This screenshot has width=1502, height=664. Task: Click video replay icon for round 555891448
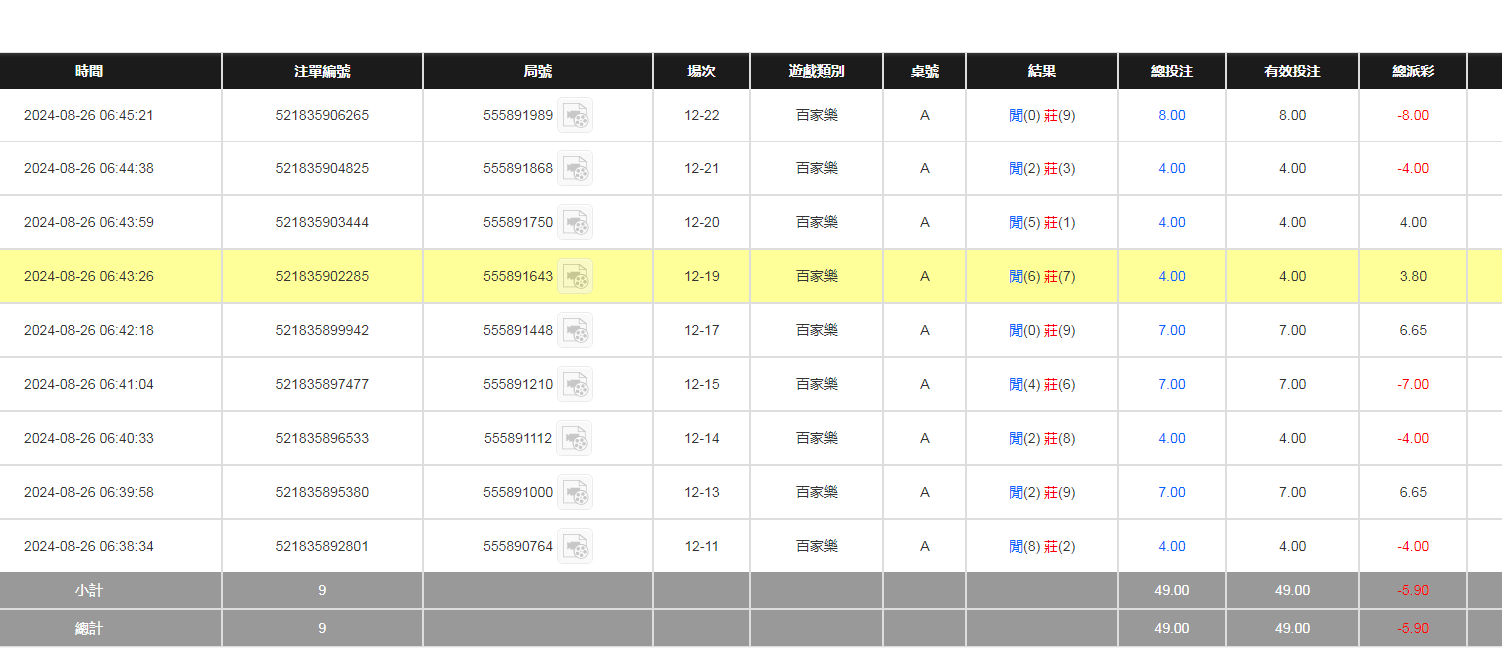tap(575, 331)
